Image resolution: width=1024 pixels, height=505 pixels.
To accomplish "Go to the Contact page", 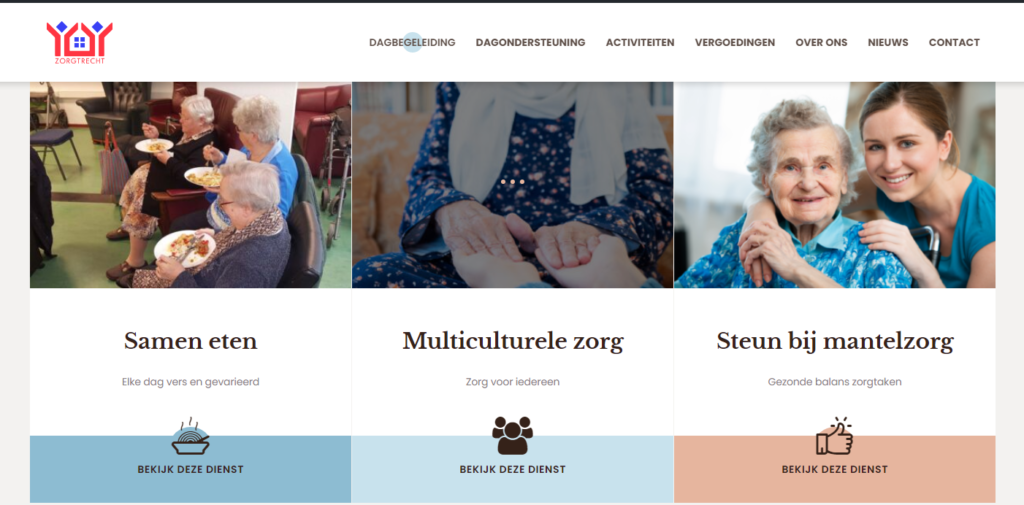I will 954,42.
